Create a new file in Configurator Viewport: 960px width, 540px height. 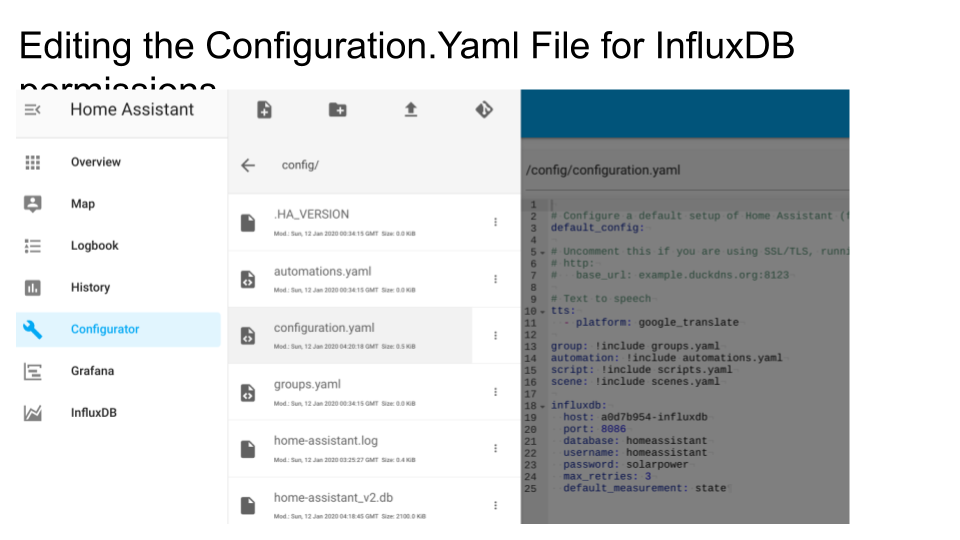click(264, 110)
